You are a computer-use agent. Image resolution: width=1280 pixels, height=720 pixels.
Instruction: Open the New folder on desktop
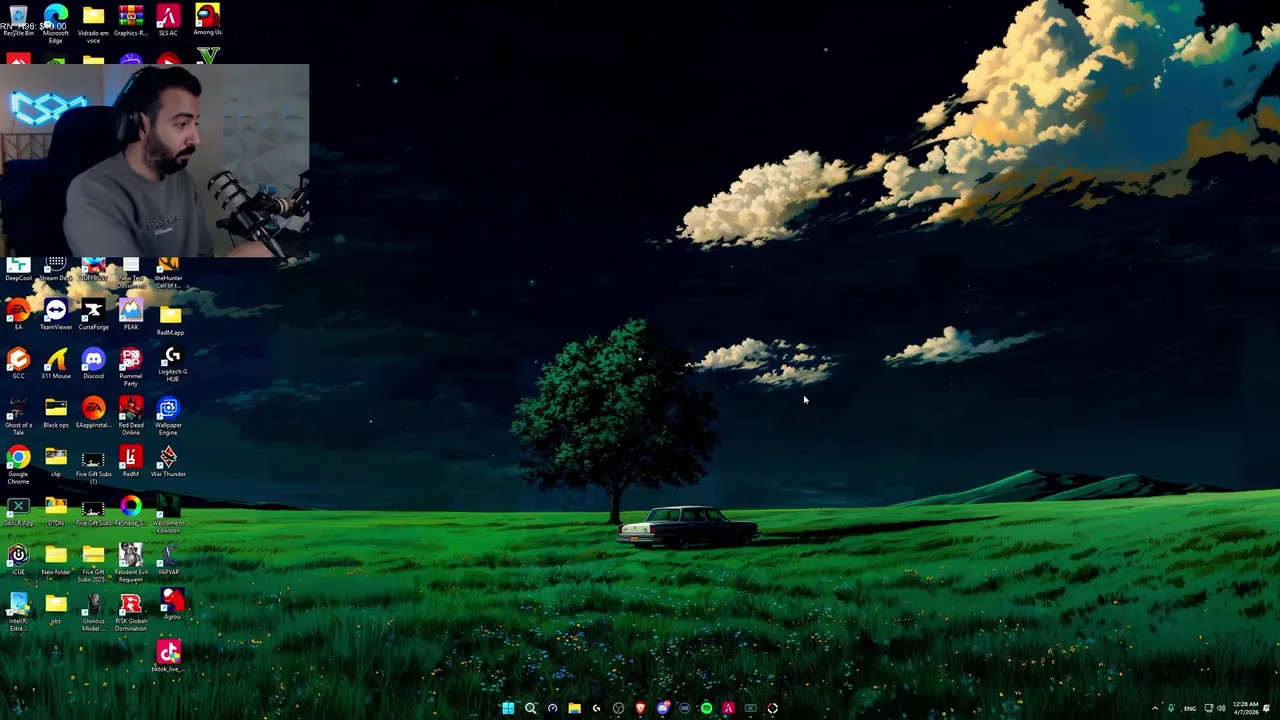(x=56, y=561)
